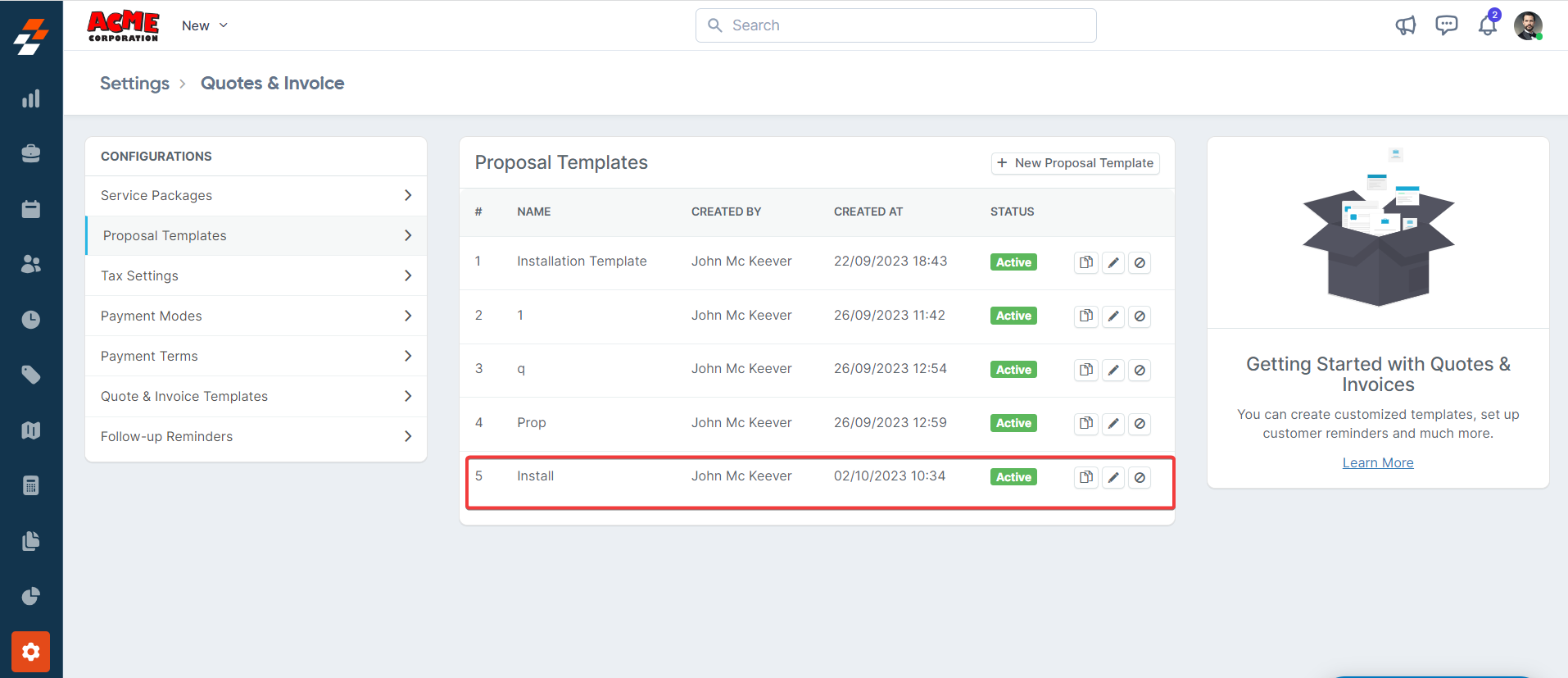This screenshot has height=678, width=1568.
Task: Select Tax Settings configuration
Action: point(140,275)
